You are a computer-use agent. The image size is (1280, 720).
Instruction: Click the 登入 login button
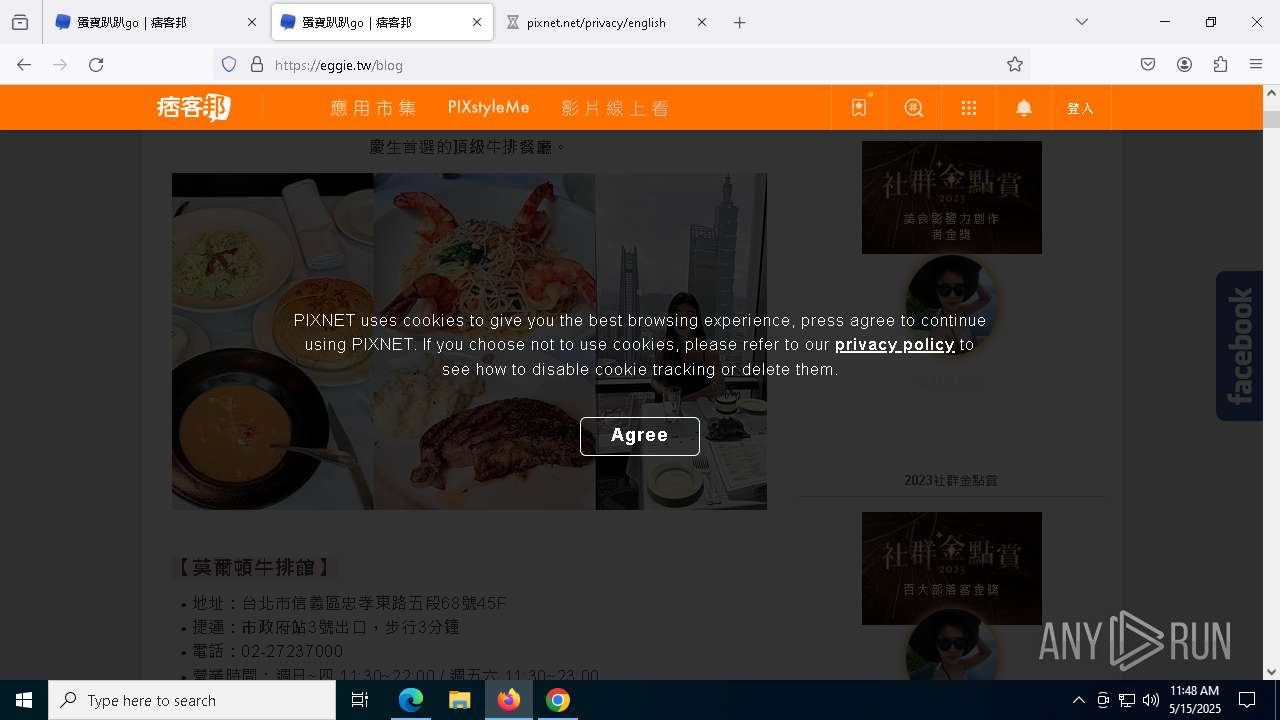[1081, 108]
